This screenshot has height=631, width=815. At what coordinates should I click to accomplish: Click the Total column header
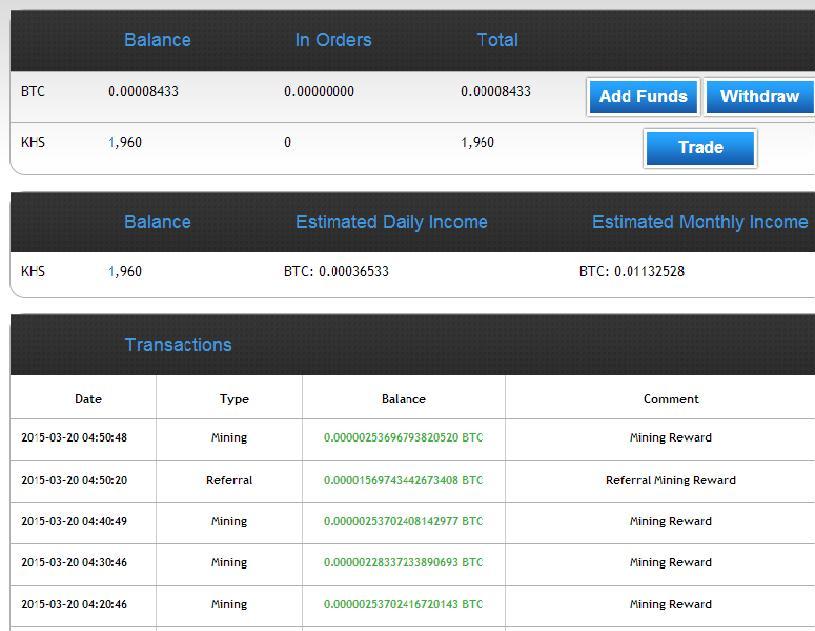click(496, 40)
